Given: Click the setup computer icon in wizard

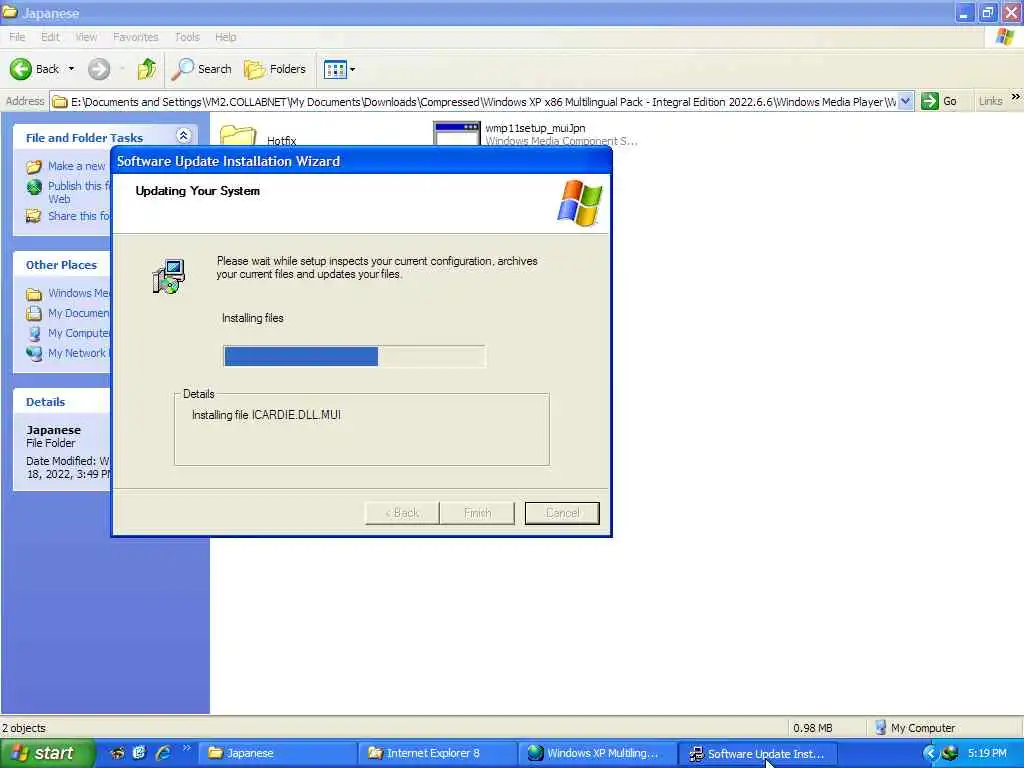Looking at the screenshot, I should pos(168,276).
